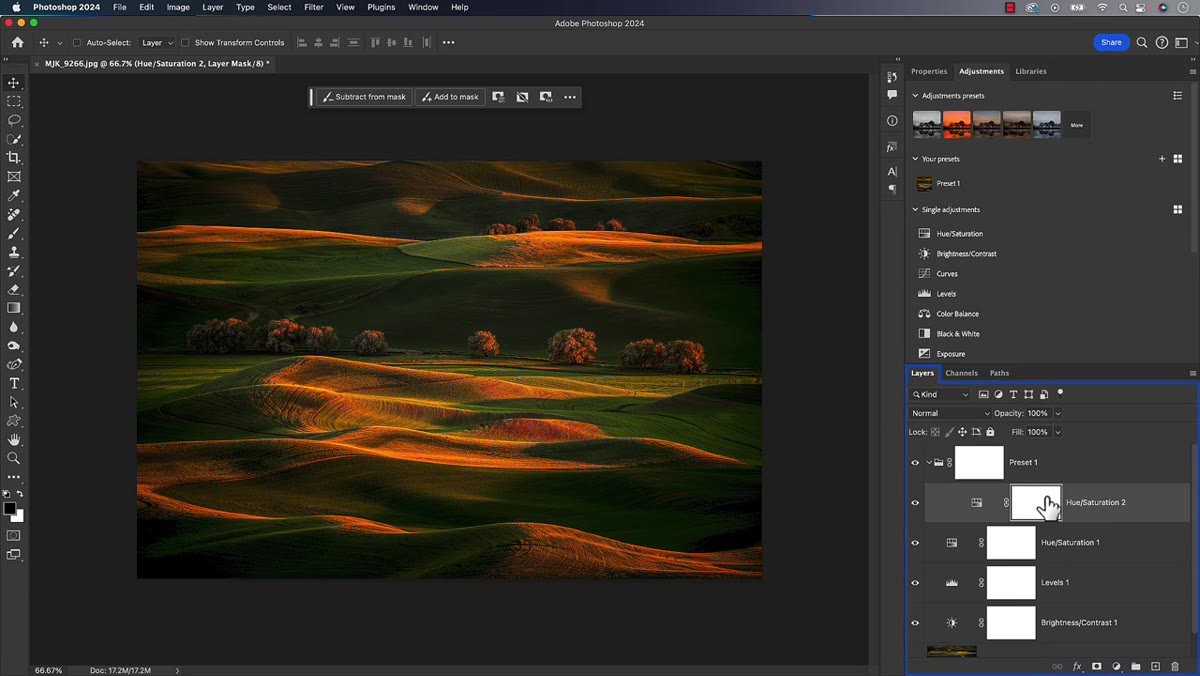The width and height of the screenshot is (1200, 676).
Task: Click the Opacity 100% value field
Action: (x=1038, y=413)
